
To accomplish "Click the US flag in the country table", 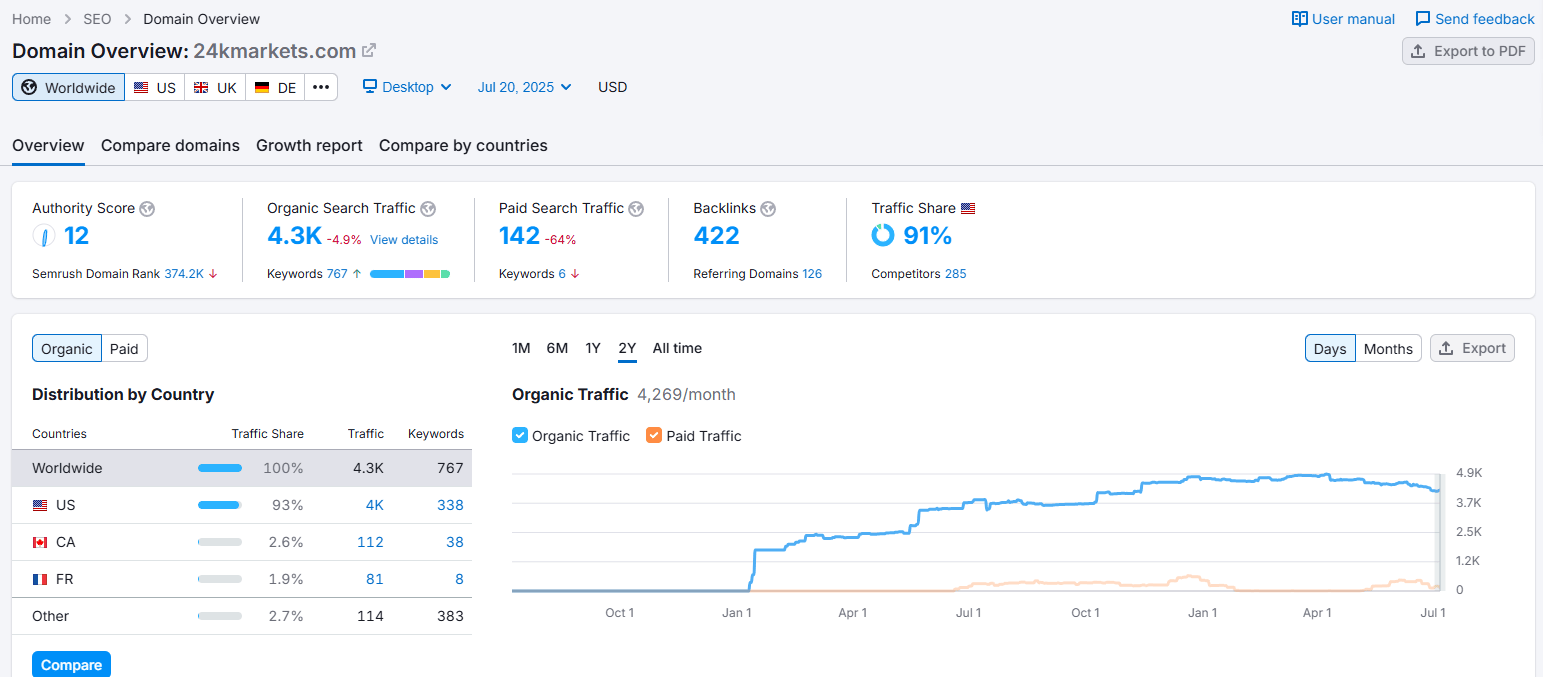I will tap(40, 505).
